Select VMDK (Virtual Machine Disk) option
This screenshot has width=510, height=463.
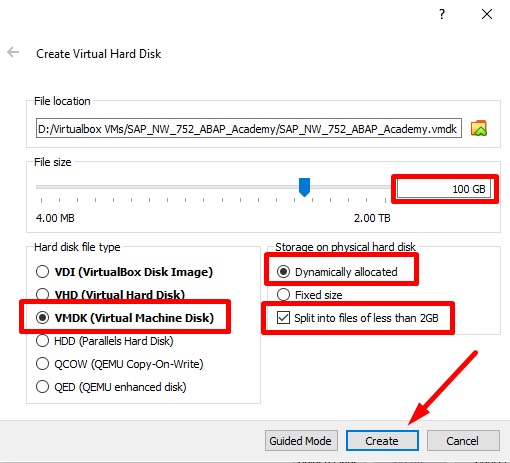point(125,318)
